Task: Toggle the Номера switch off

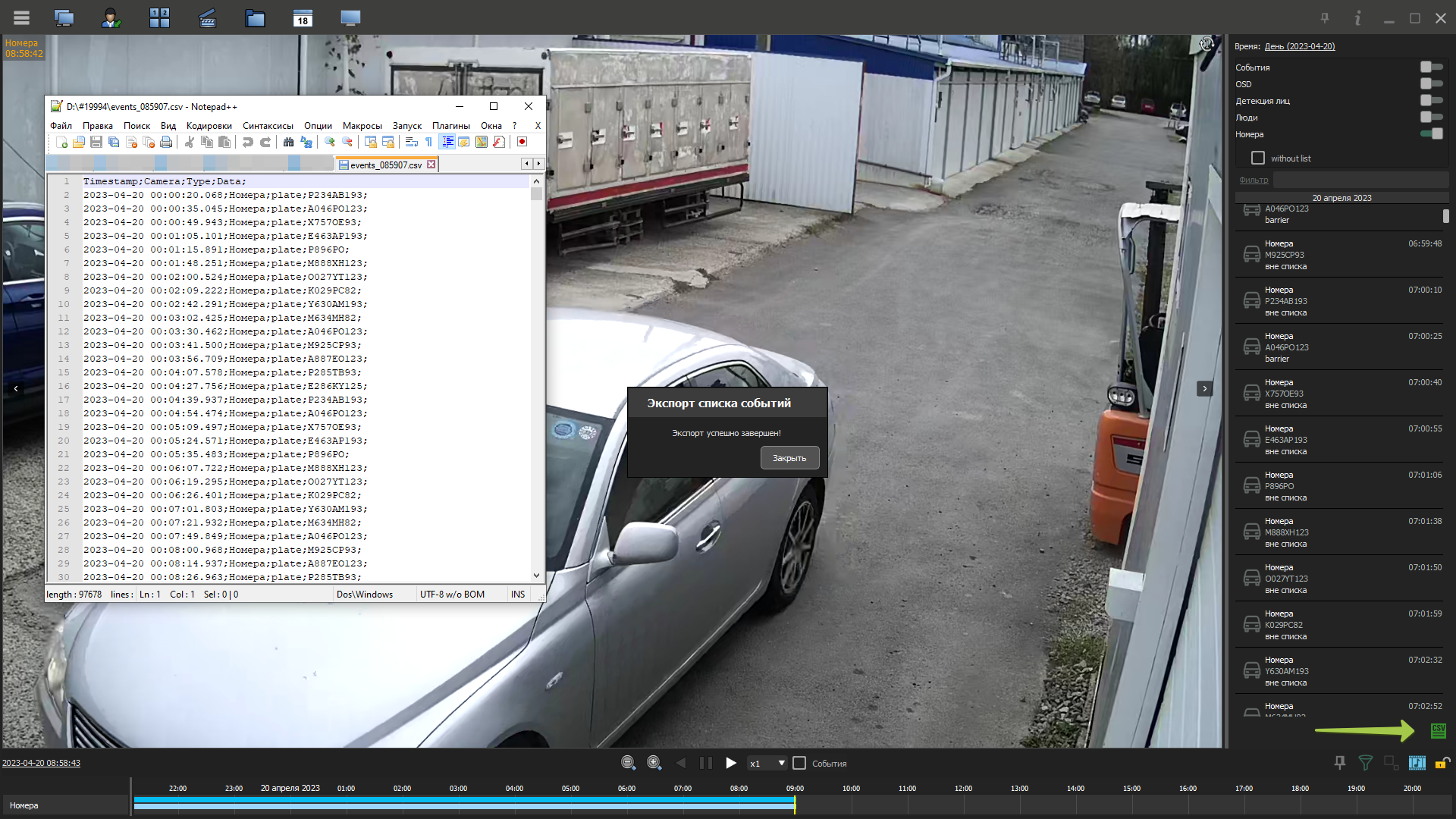Action: (x=1432, y=134)
